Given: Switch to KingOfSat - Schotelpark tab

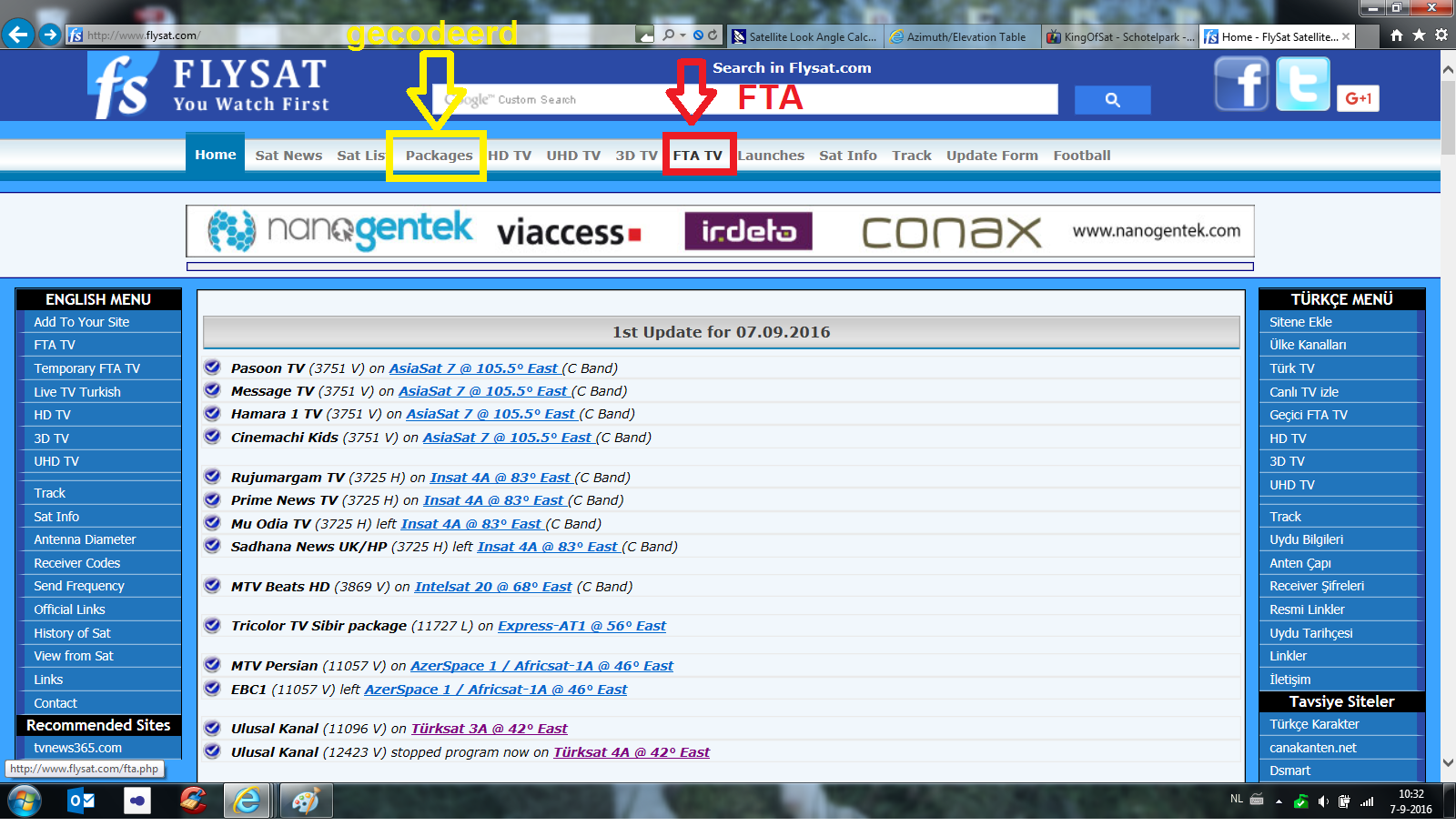Looking at the screenshot, I should click(1119, 36).
